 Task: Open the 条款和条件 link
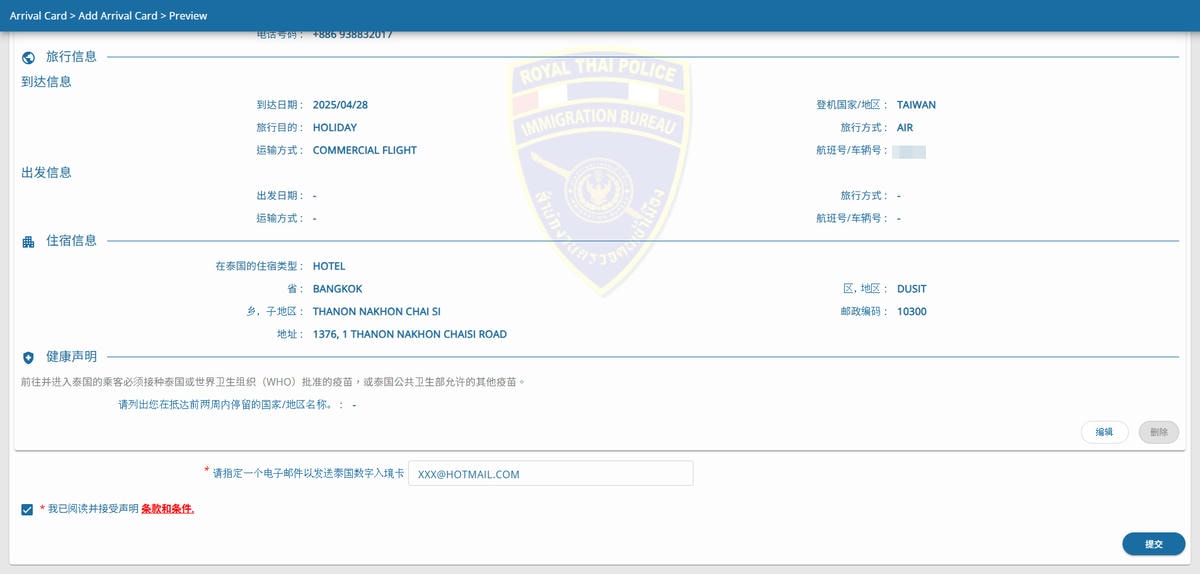tap(167, 509)
